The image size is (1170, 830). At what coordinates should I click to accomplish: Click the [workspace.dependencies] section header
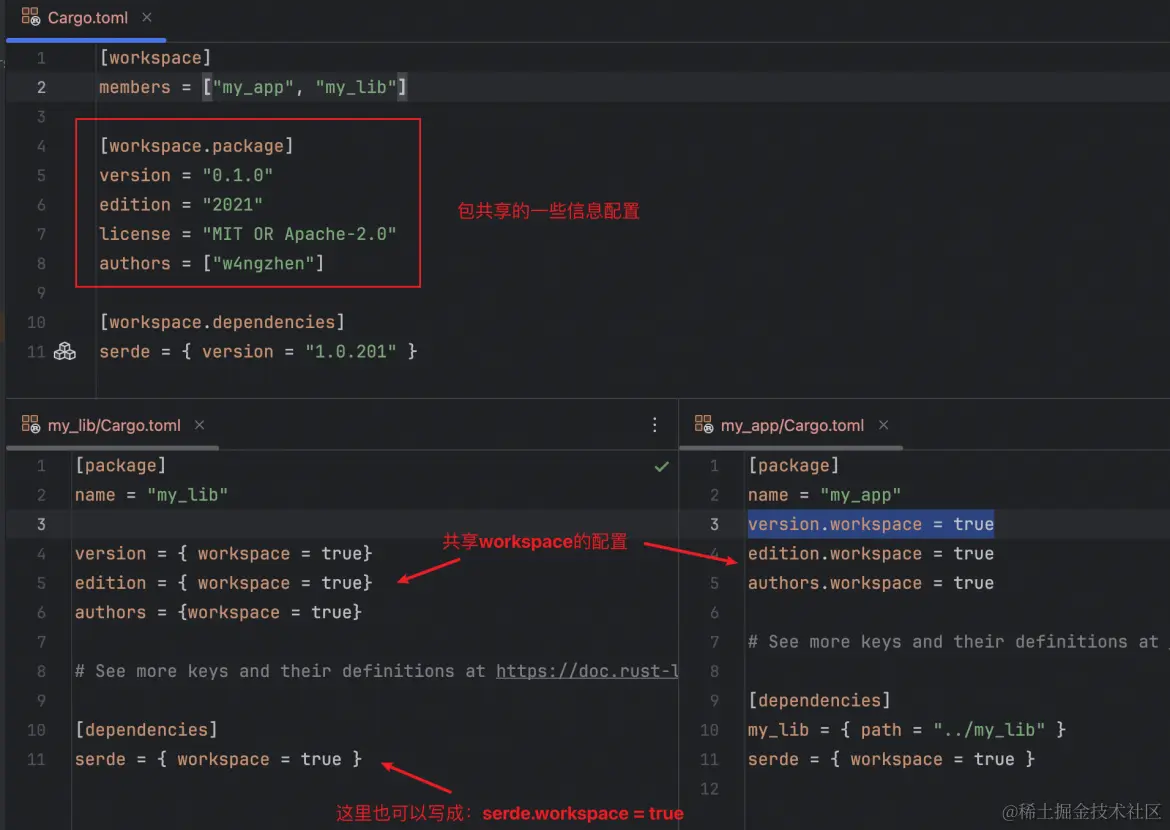(x=221, y=322)
